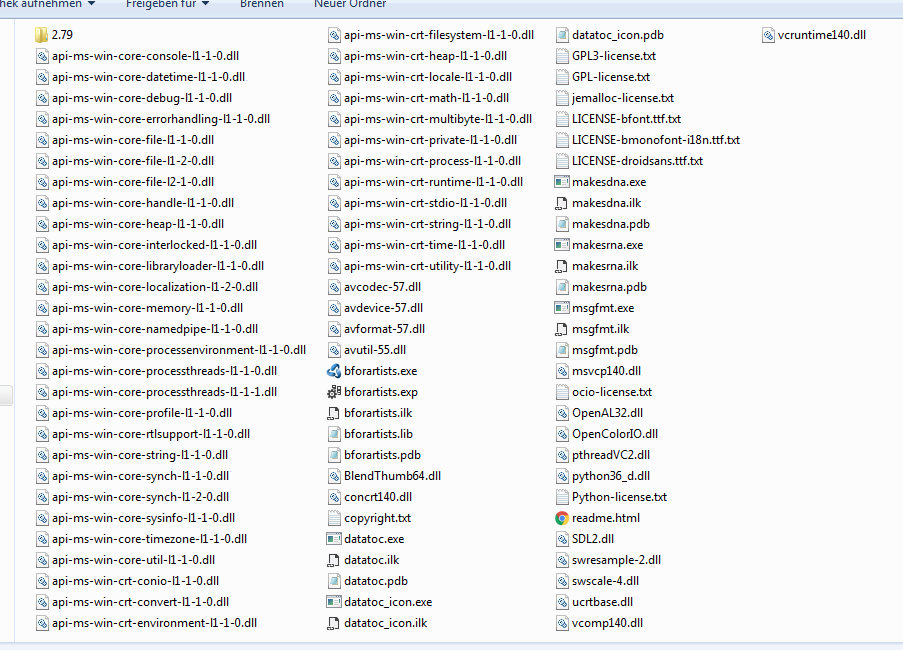Select the bforartists.ilk file icon
Screen dimensions: 903x650
tap(335, 413)
